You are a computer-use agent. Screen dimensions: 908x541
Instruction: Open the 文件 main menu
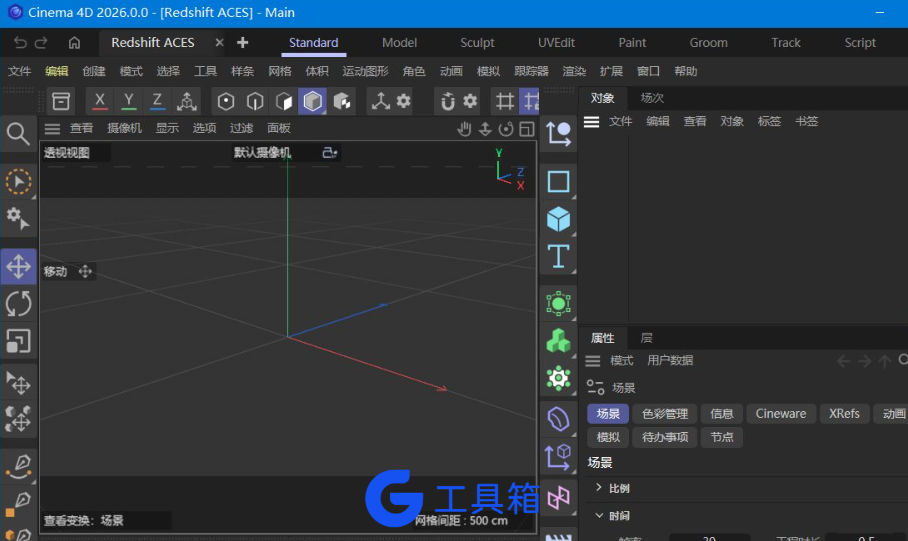(19, 71)
